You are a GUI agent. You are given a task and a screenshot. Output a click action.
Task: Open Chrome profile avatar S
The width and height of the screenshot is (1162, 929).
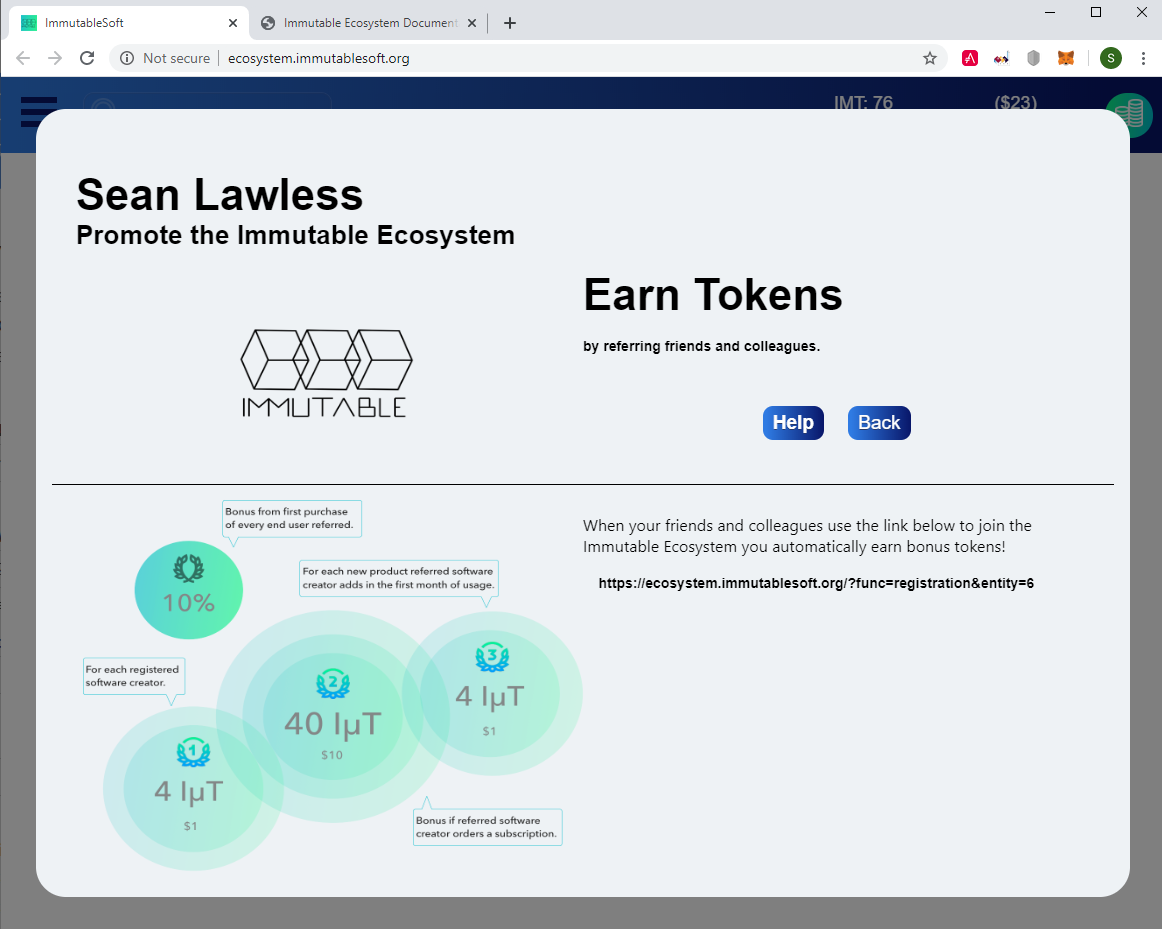(1110, 58)
